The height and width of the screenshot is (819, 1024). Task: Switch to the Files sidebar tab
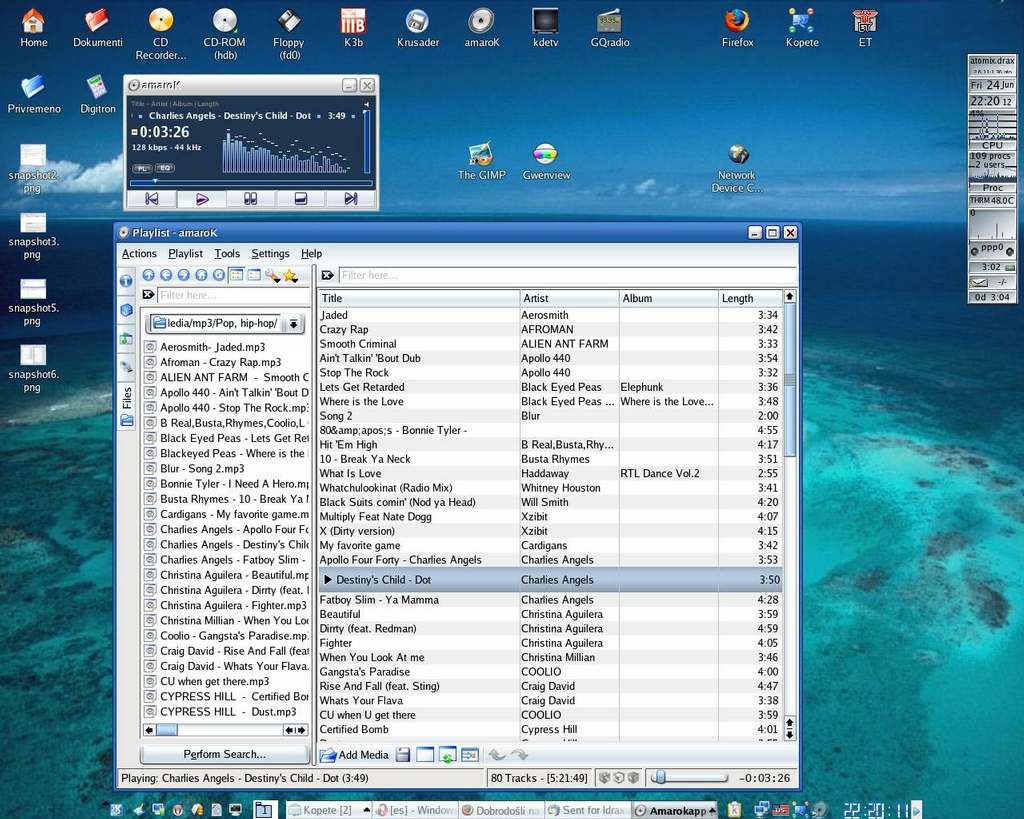click(x=127, y=406)
